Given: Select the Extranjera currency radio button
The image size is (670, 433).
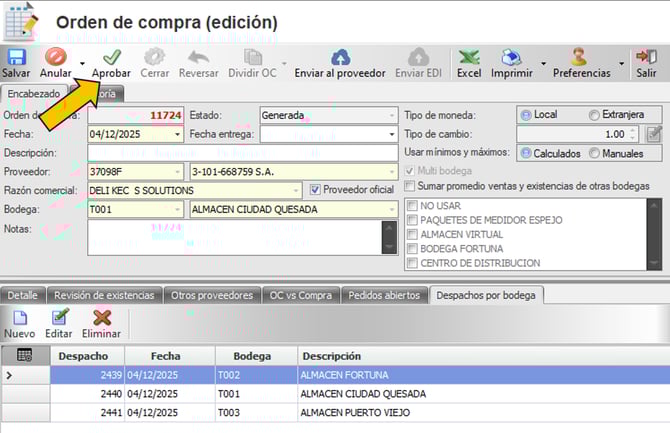Looking at the screenshot, I should 595,115.
